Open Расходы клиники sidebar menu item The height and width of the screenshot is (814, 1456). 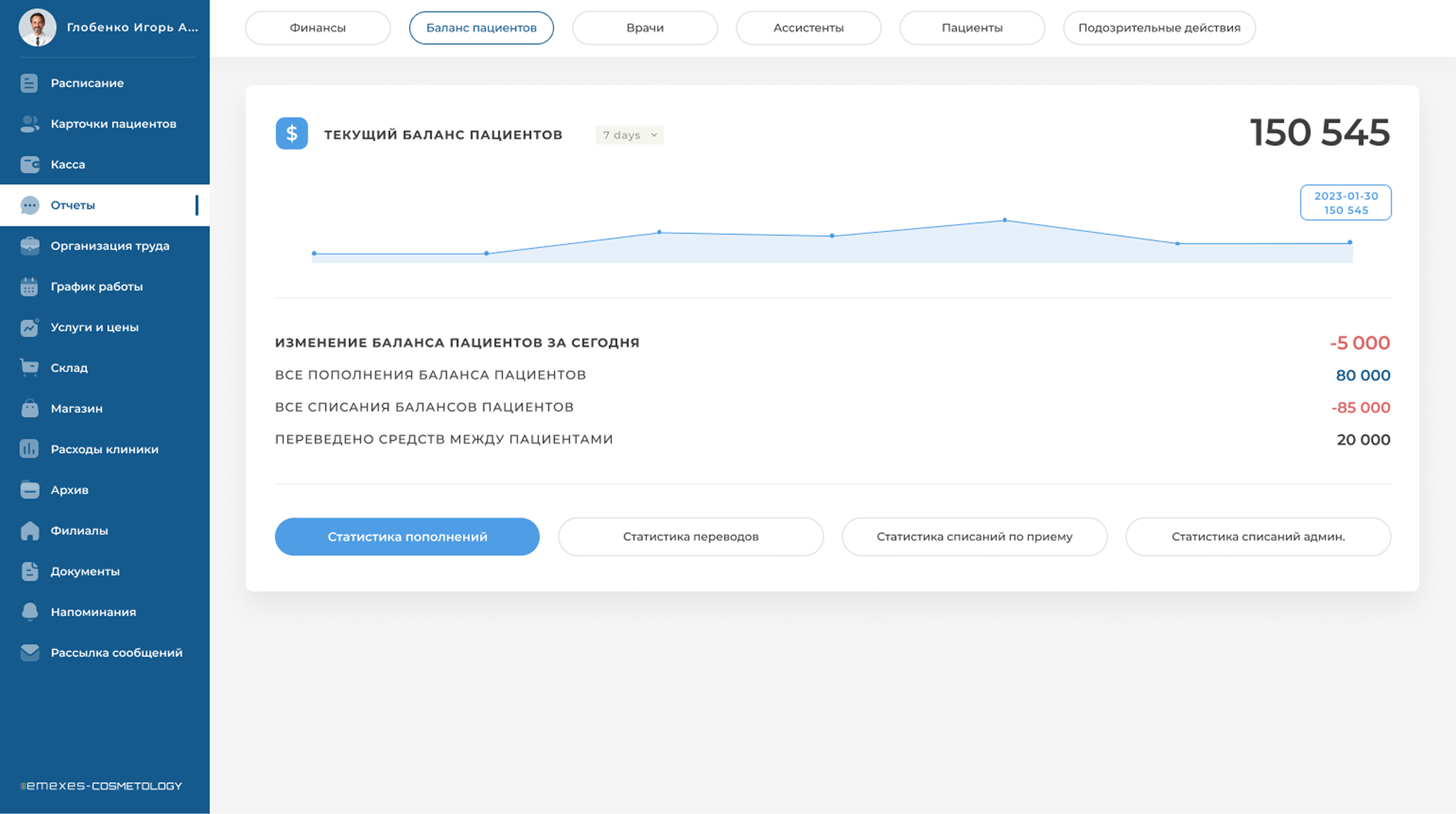point(105,449)
